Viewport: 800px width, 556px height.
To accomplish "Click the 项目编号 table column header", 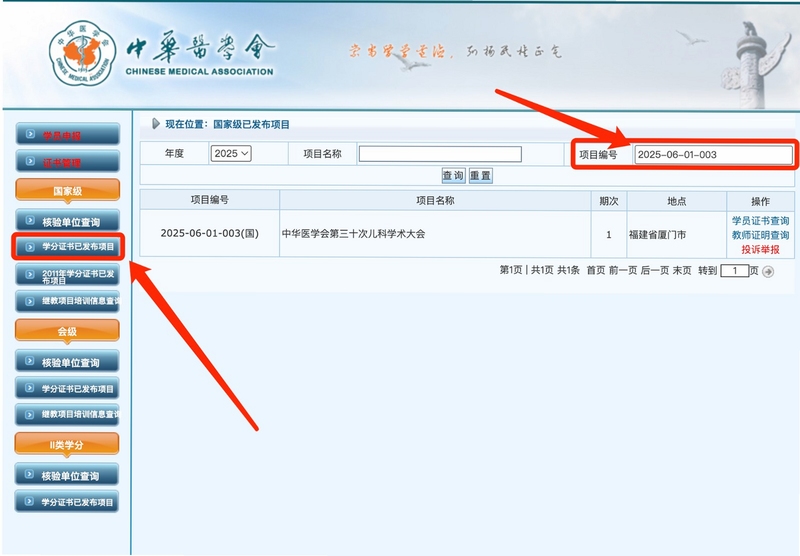I will (210, 200).
